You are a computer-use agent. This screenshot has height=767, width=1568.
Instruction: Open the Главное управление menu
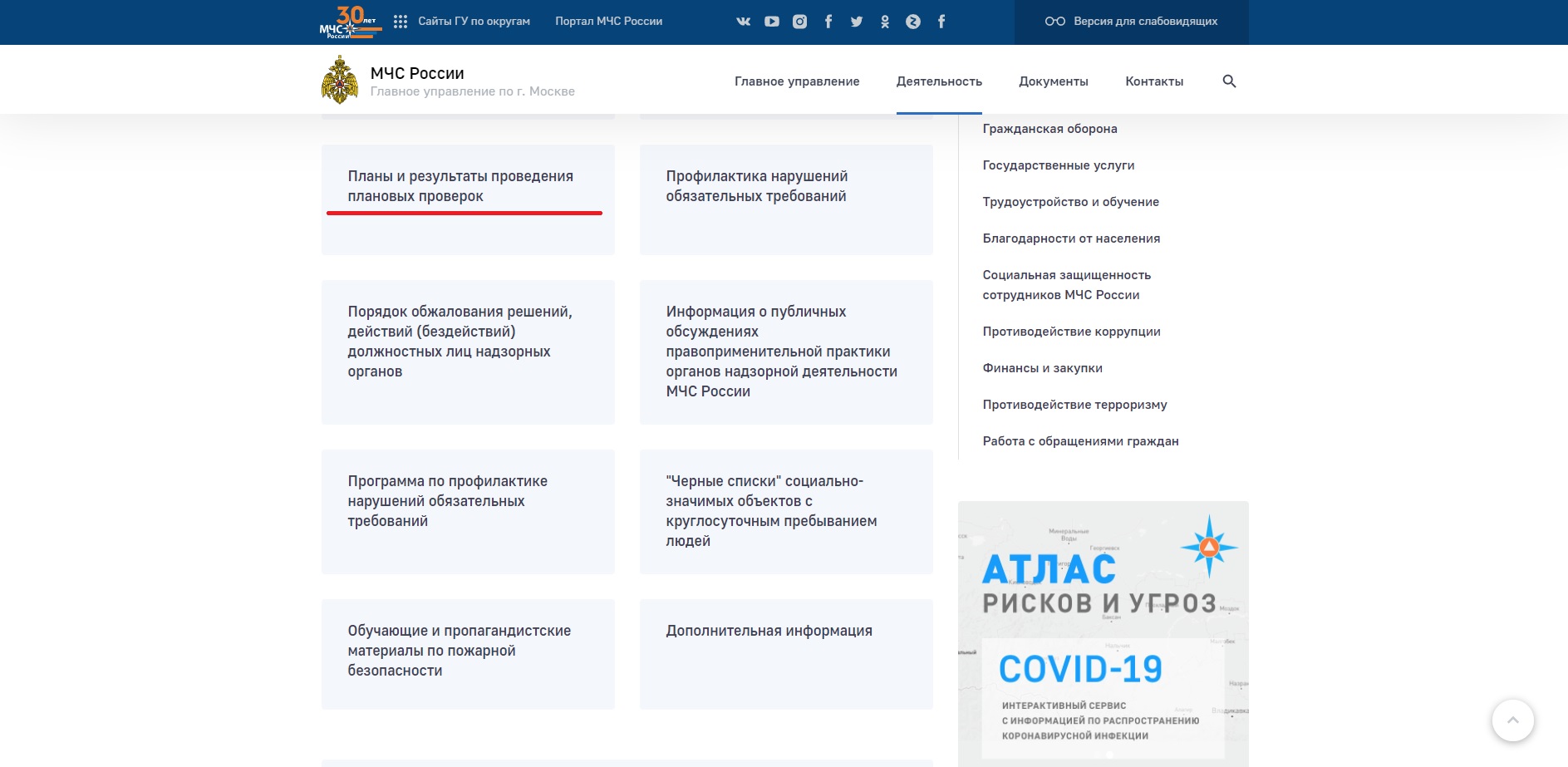[x=797, y=81]
